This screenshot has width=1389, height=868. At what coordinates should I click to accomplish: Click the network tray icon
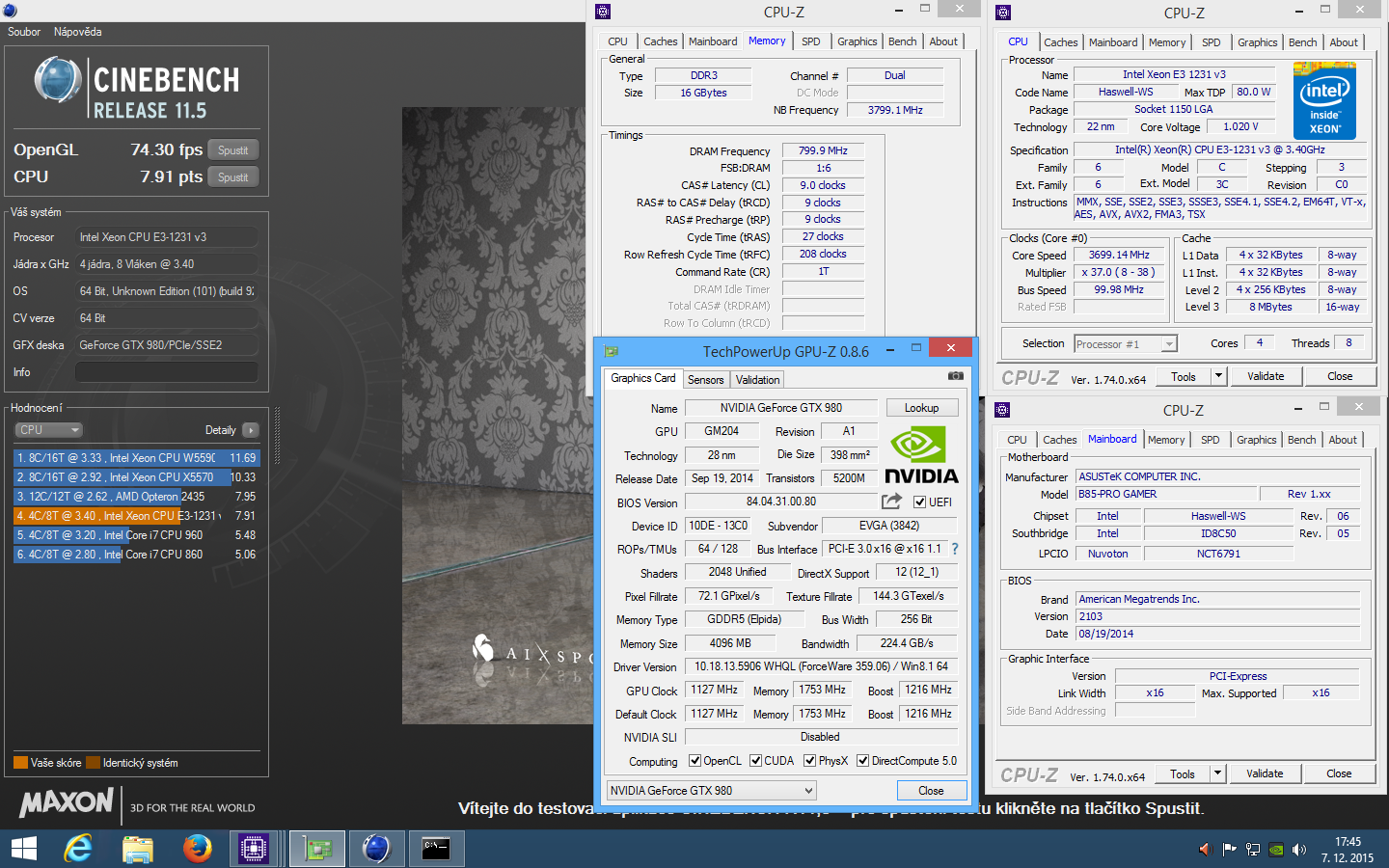[1253, 850]
